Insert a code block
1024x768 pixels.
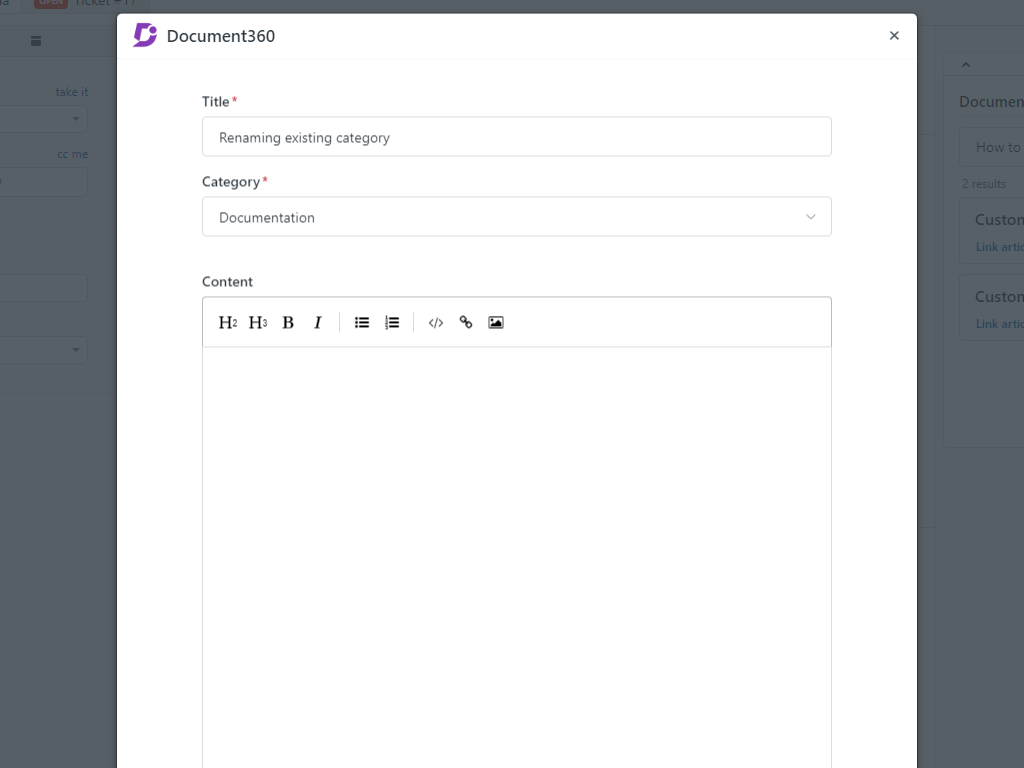click(436, 322)
